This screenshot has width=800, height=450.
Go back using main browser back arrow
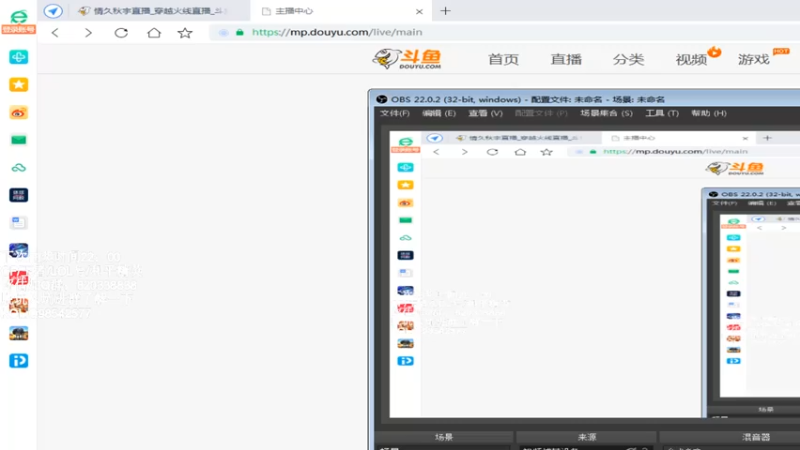pos(55,33)
